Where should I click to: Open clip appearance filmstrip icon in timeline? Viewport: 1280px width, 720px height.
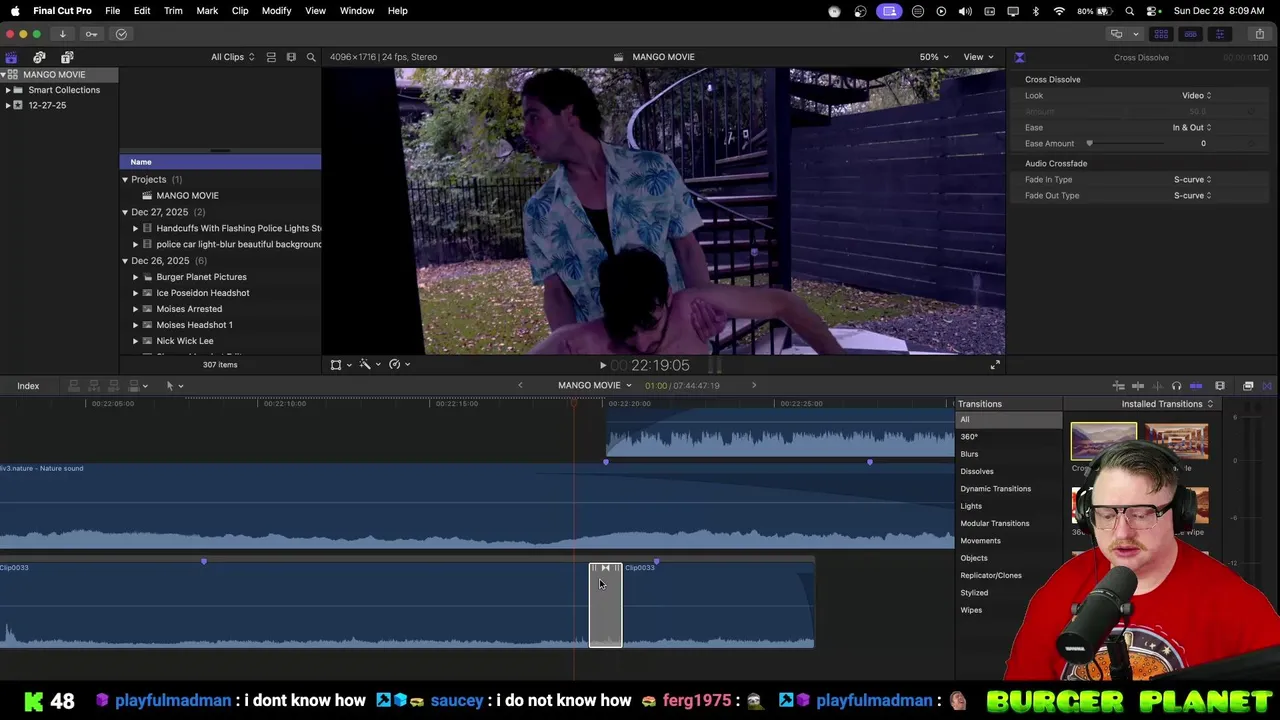click(x=1220, y=386)
